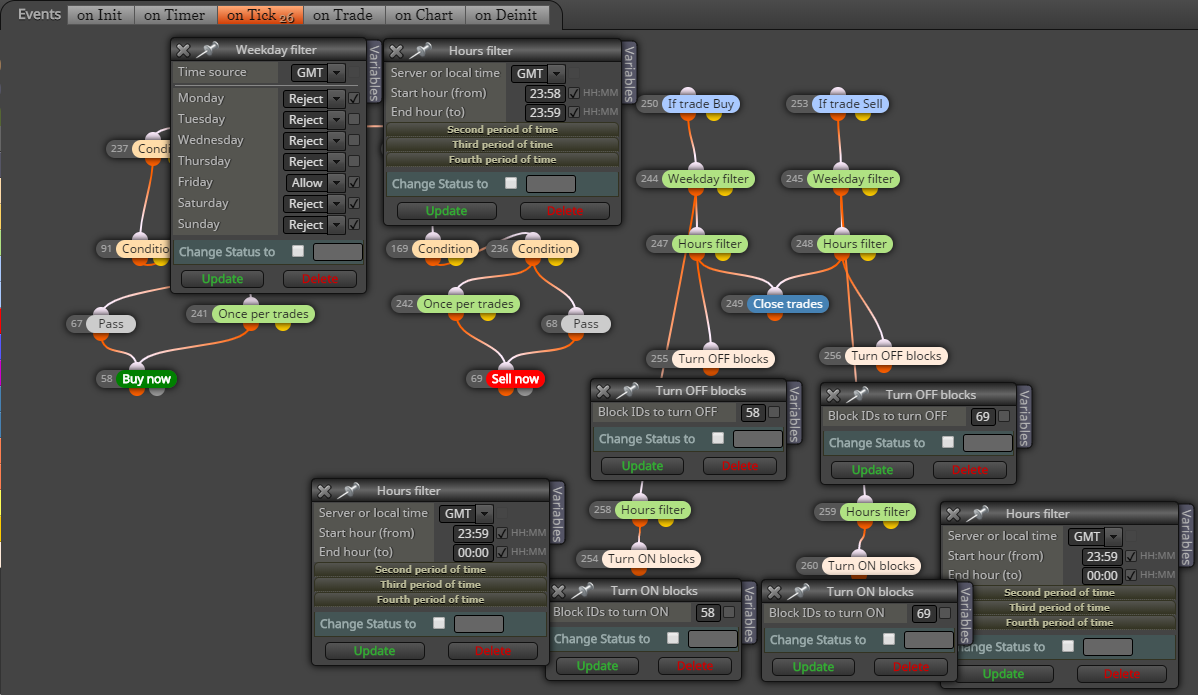Pin the bottom-left Hours filter panel
The width and height of the screenshot is (1198, 695).
point(348,490)
